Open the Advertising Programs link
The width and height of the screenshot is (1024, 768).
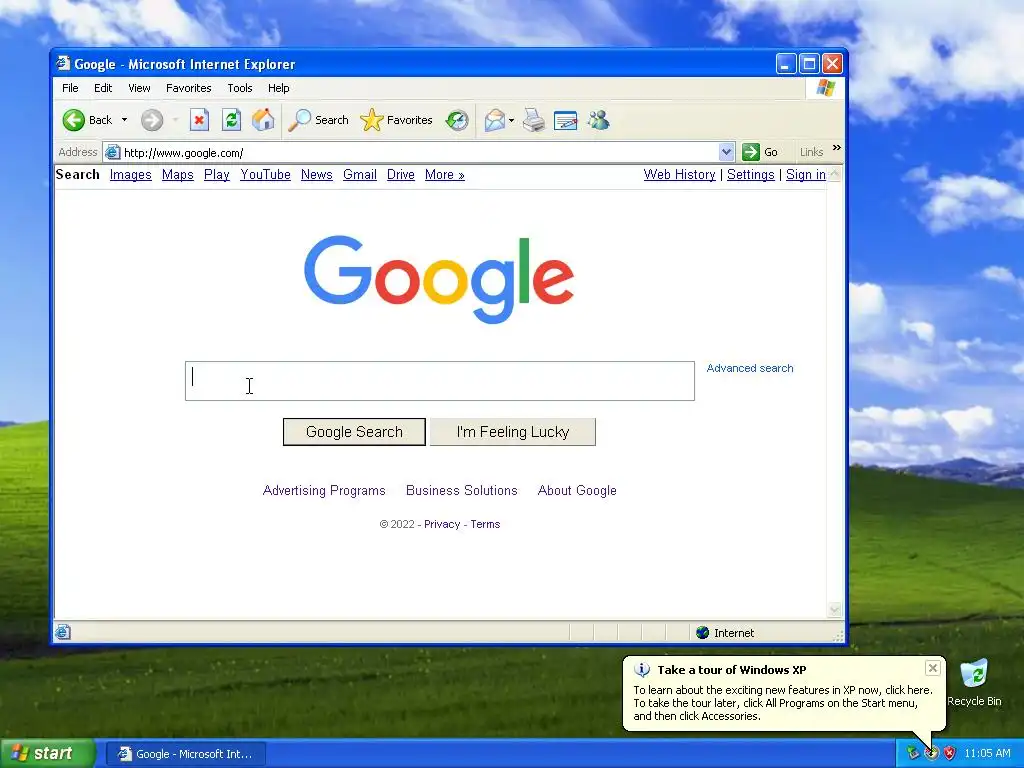pyautogui.click(x=324, y=490)
